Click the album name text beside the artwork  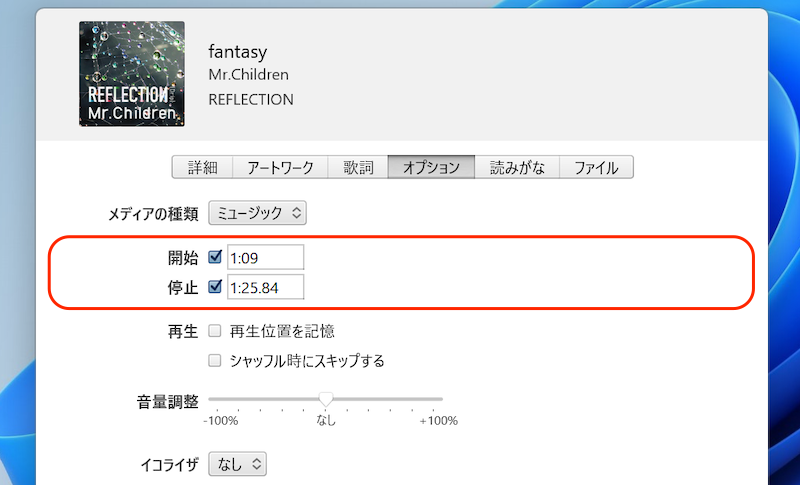251,100
